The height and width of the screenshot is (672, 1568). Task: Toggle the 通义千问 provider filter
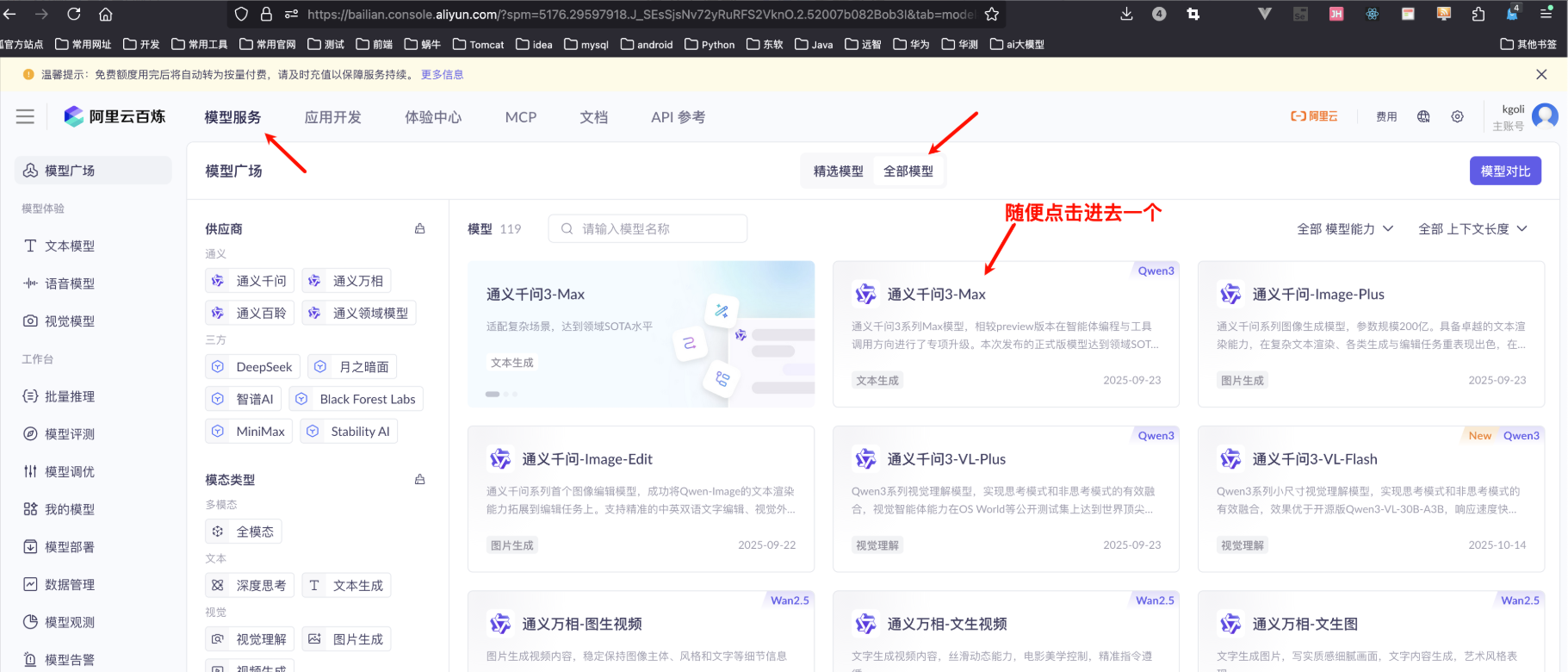pos(250,281)
